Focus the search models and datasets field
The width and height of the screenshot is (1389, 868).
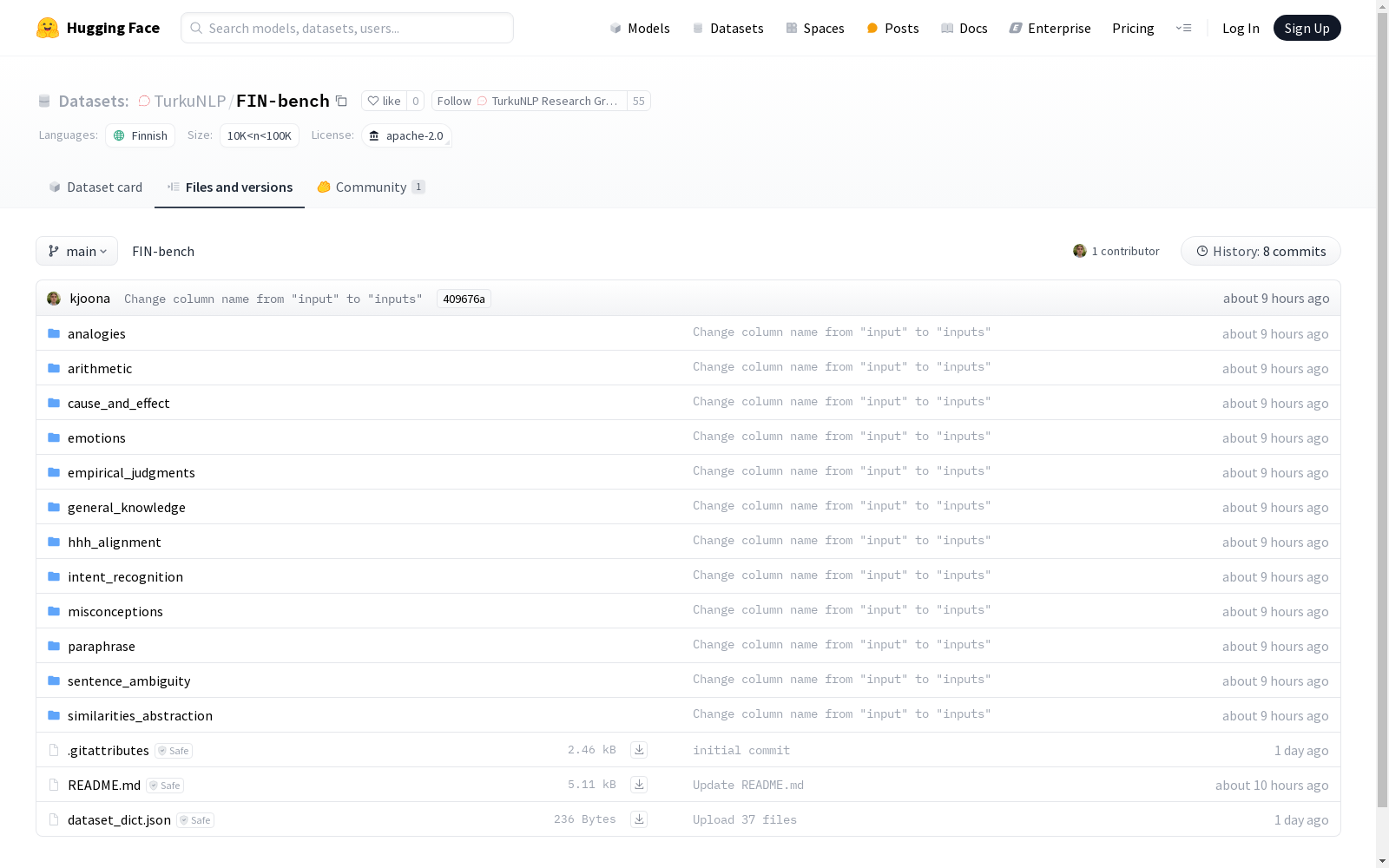(347, 28)
